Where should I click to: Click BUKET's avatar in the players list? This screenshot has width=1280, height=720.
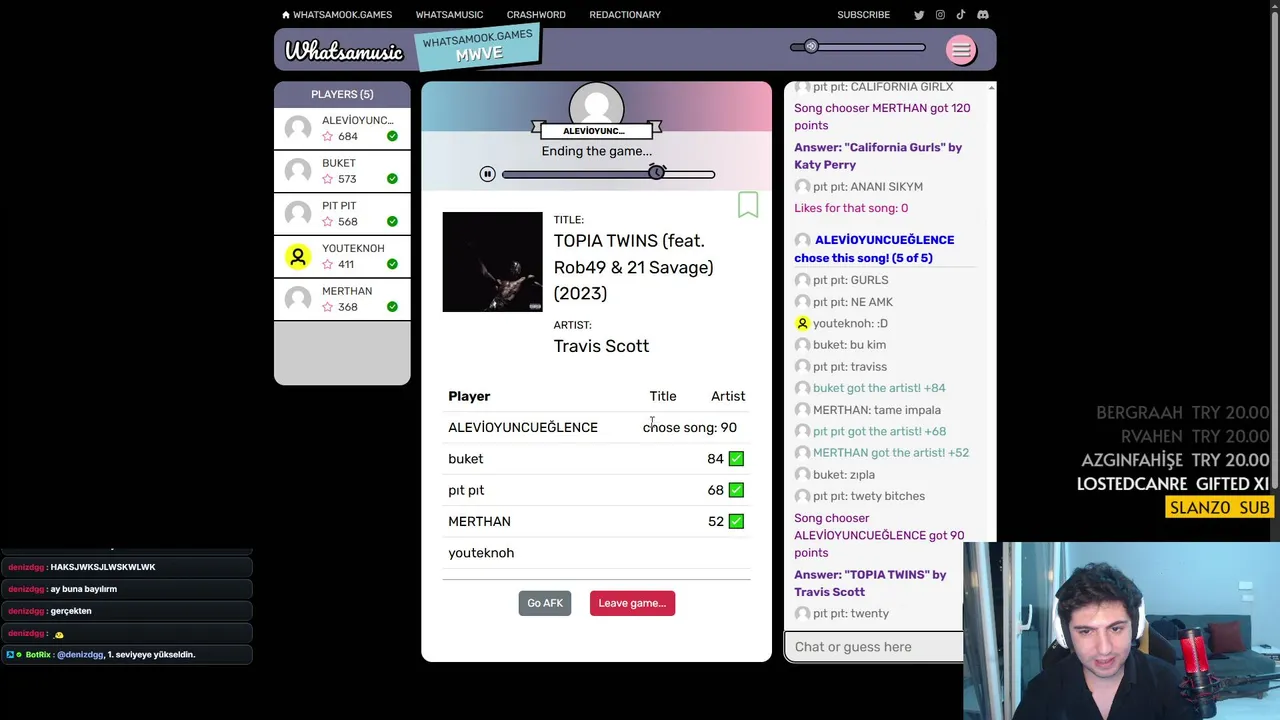(x=298, y=171)
